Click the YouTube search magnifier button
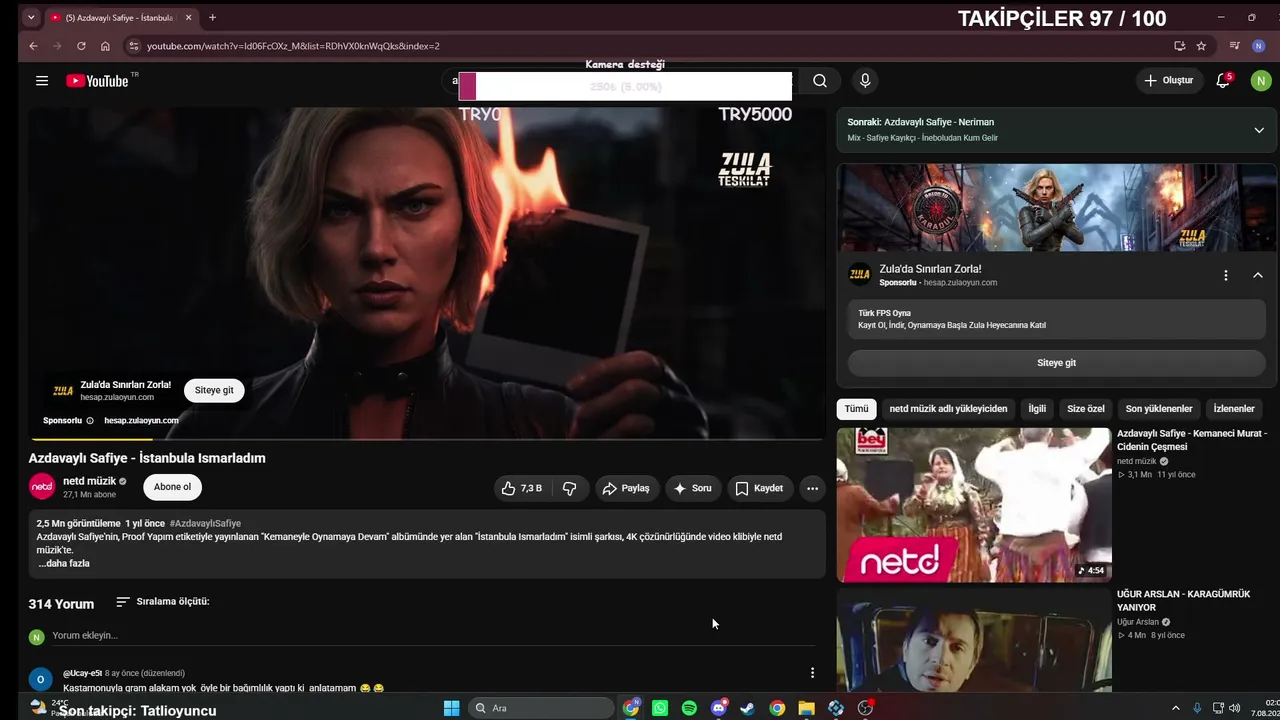The height and width of the screenshot is (720, 1280). 820,81
